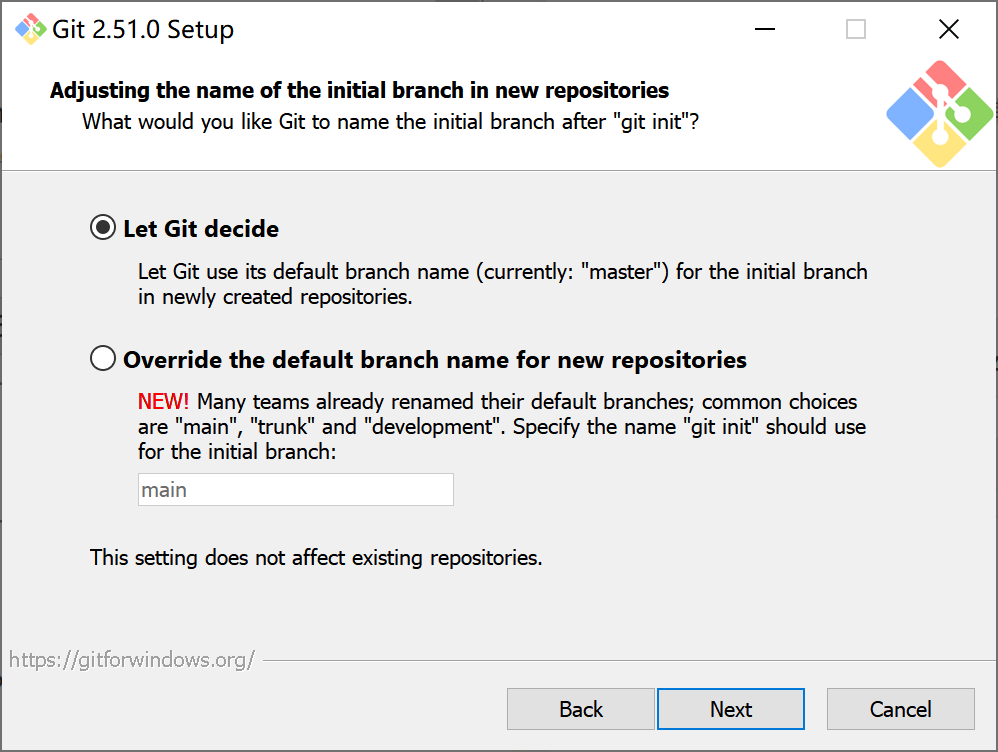
Task: Click the branch name input showing main
Action: 295,489
